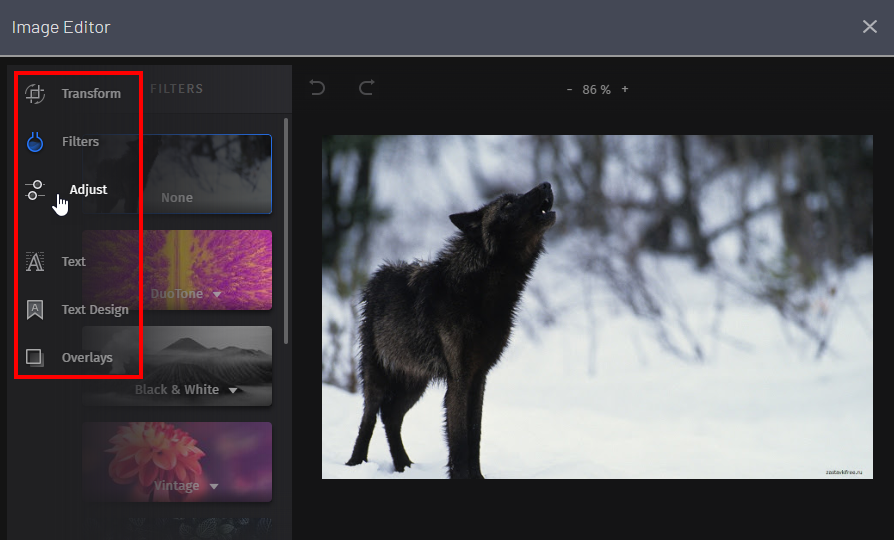Viewport: 894px width, 540px height.
Task: Select the Overlays menu label
Action: tap(87, 358)
